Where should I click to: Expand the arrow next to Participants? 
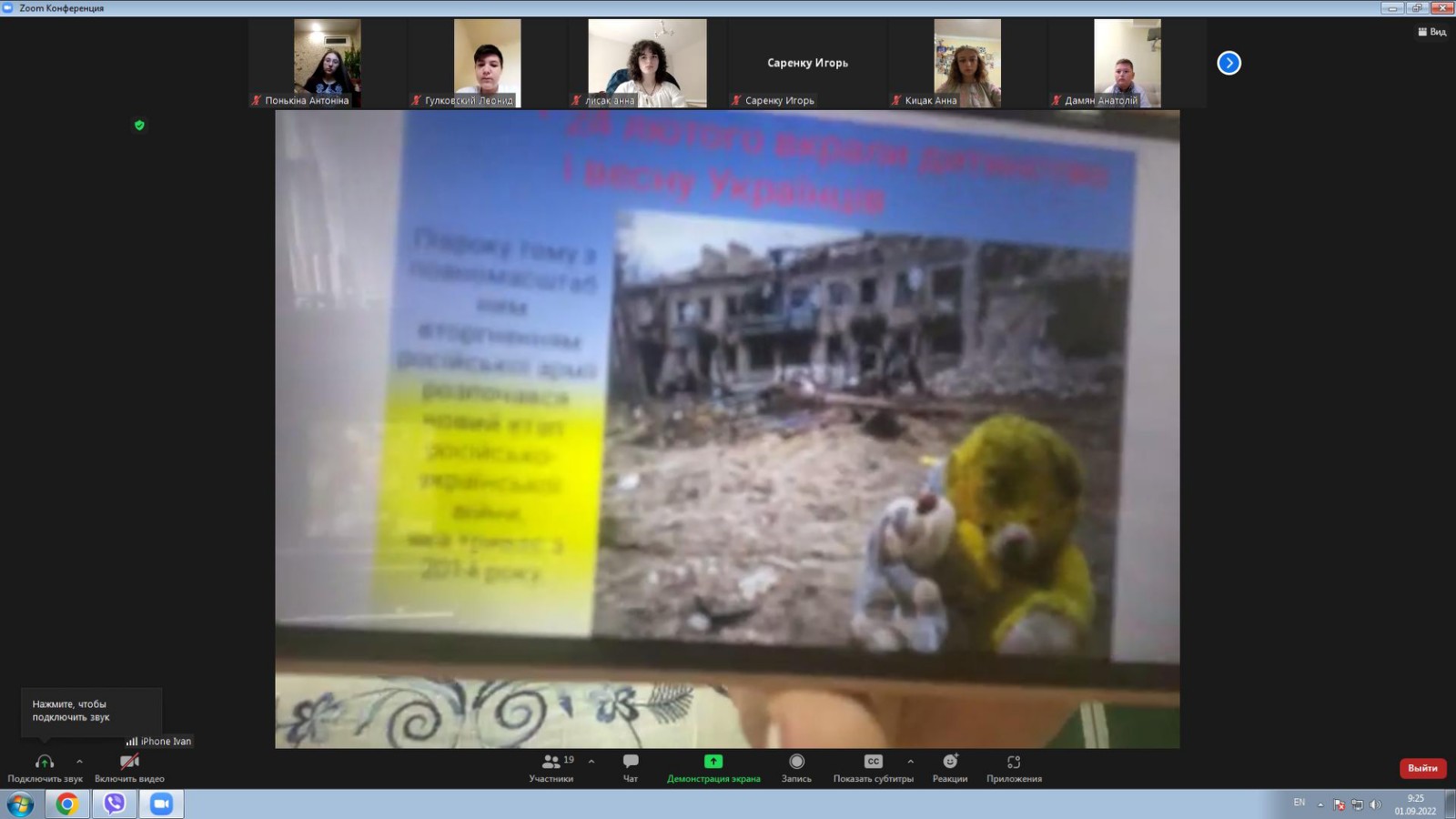click(591, 762)
